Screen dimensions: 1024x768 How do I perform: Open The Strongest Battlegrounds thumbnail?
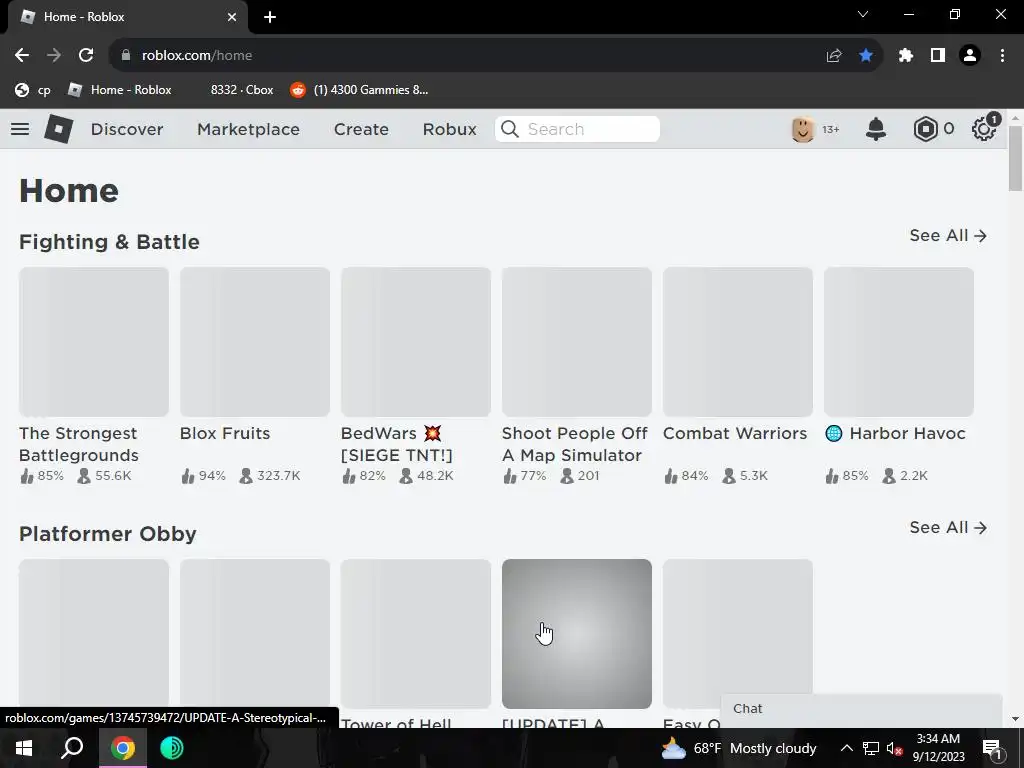[94, 342]
